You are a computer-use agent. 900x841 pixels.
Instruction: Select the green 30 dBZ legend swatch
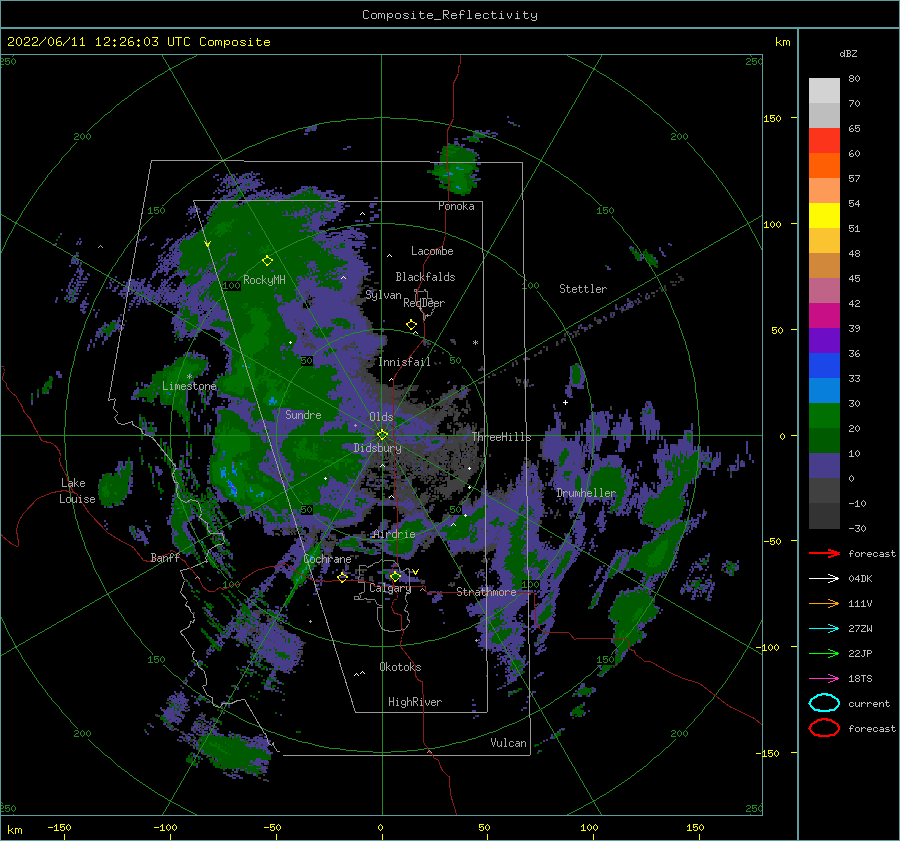[824, 415]
